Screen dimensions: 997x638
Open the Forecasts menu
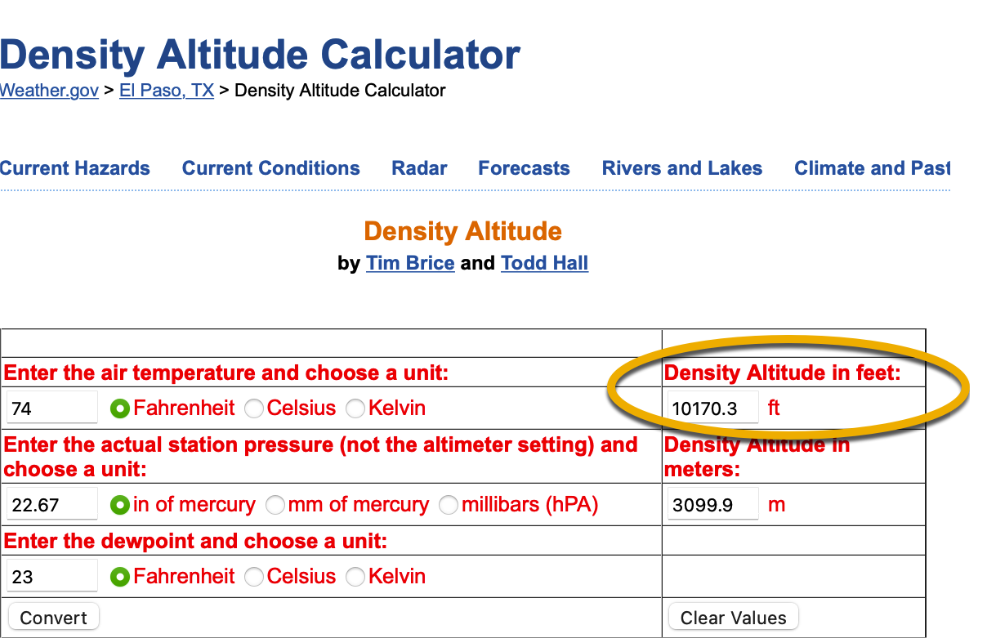pyautogui.click(x=523, y=168)
